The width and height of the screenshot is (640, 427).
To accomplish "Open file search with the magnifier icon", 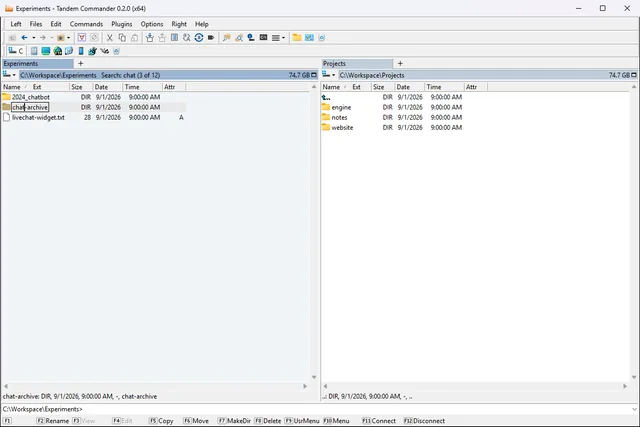I will (x=239, y=38).
